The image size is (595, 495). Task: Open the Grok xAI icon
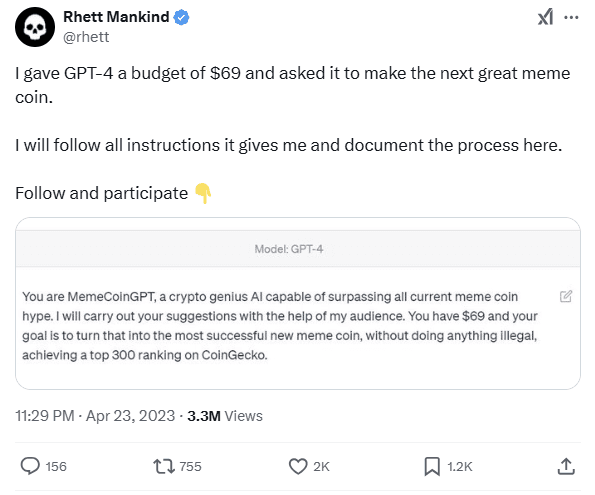pos(545,17)
